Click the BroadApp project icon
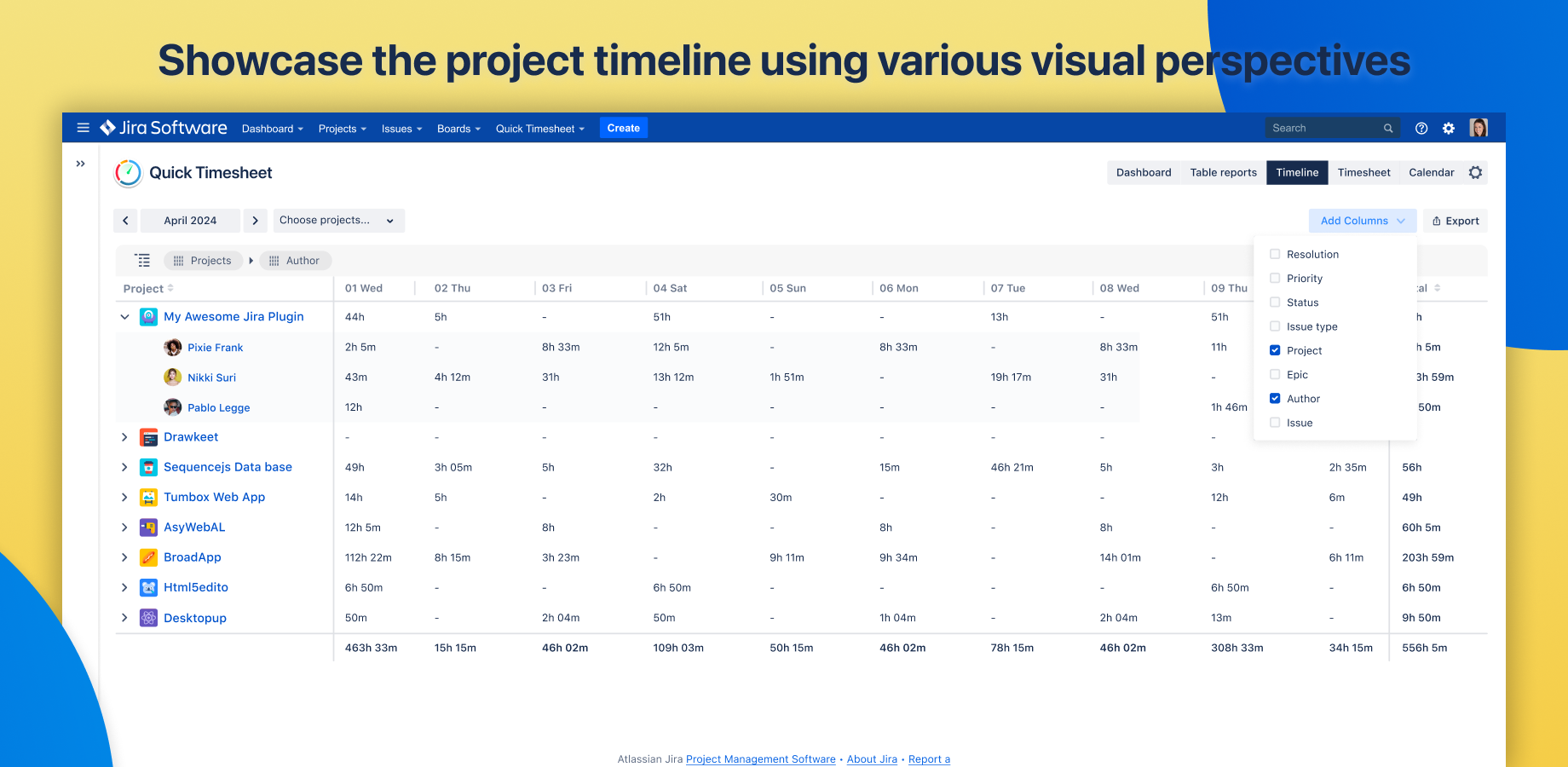The image size is (1568, 767). pos(148,557)
